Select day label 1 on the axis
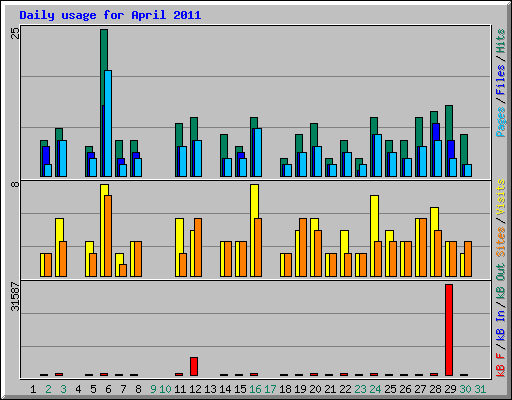Image resolution: width=512 pixels, height=400 pixels. (33, 389)
